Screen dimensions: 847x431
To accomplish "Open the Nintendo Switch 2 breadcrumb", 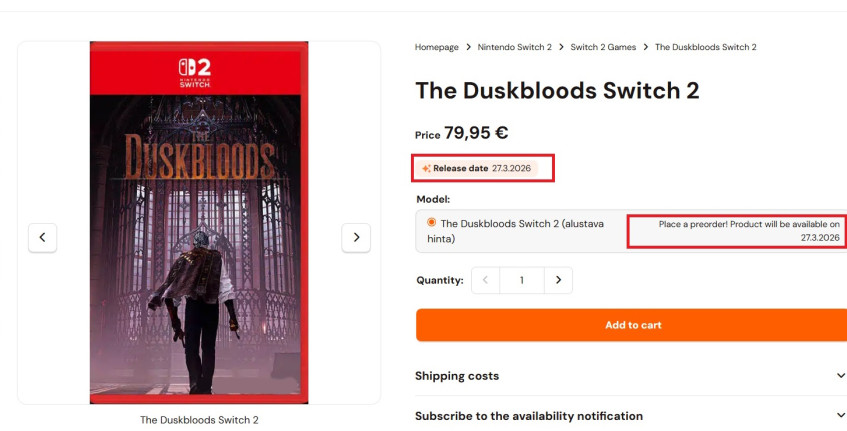I will (514, 47).
